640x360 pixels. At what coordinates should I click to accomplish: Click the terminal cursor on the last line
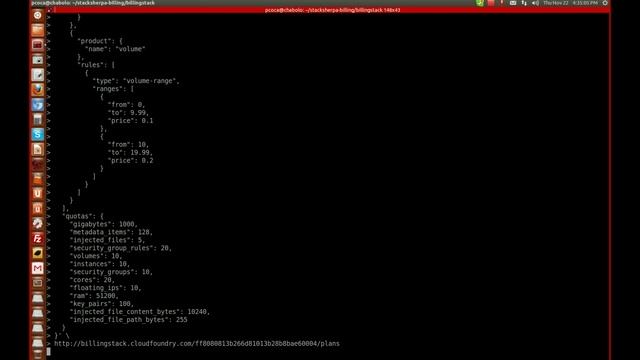pos(49,352)
